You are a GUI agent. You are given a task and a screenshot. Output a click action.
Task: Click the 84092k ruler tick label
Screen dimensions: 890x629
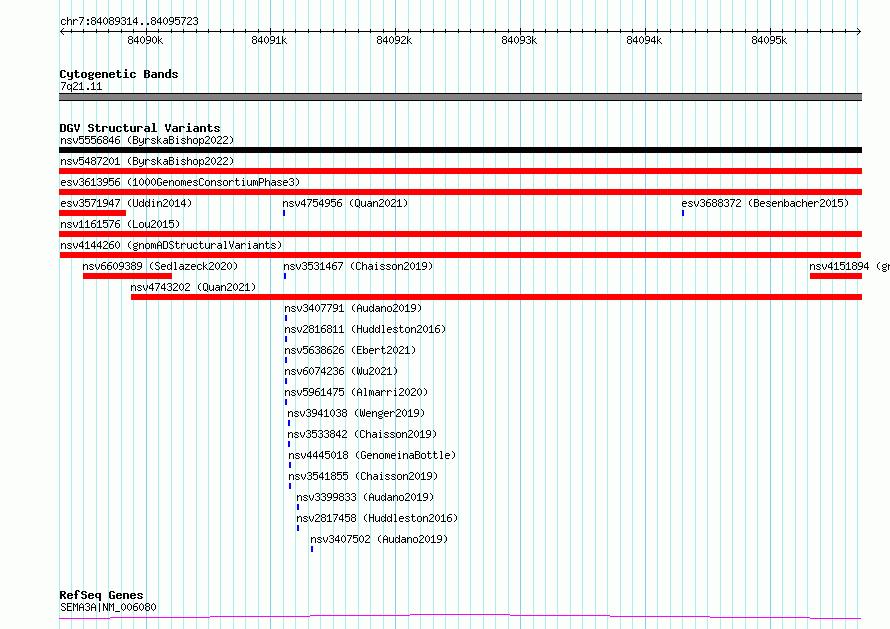point(394,40)
